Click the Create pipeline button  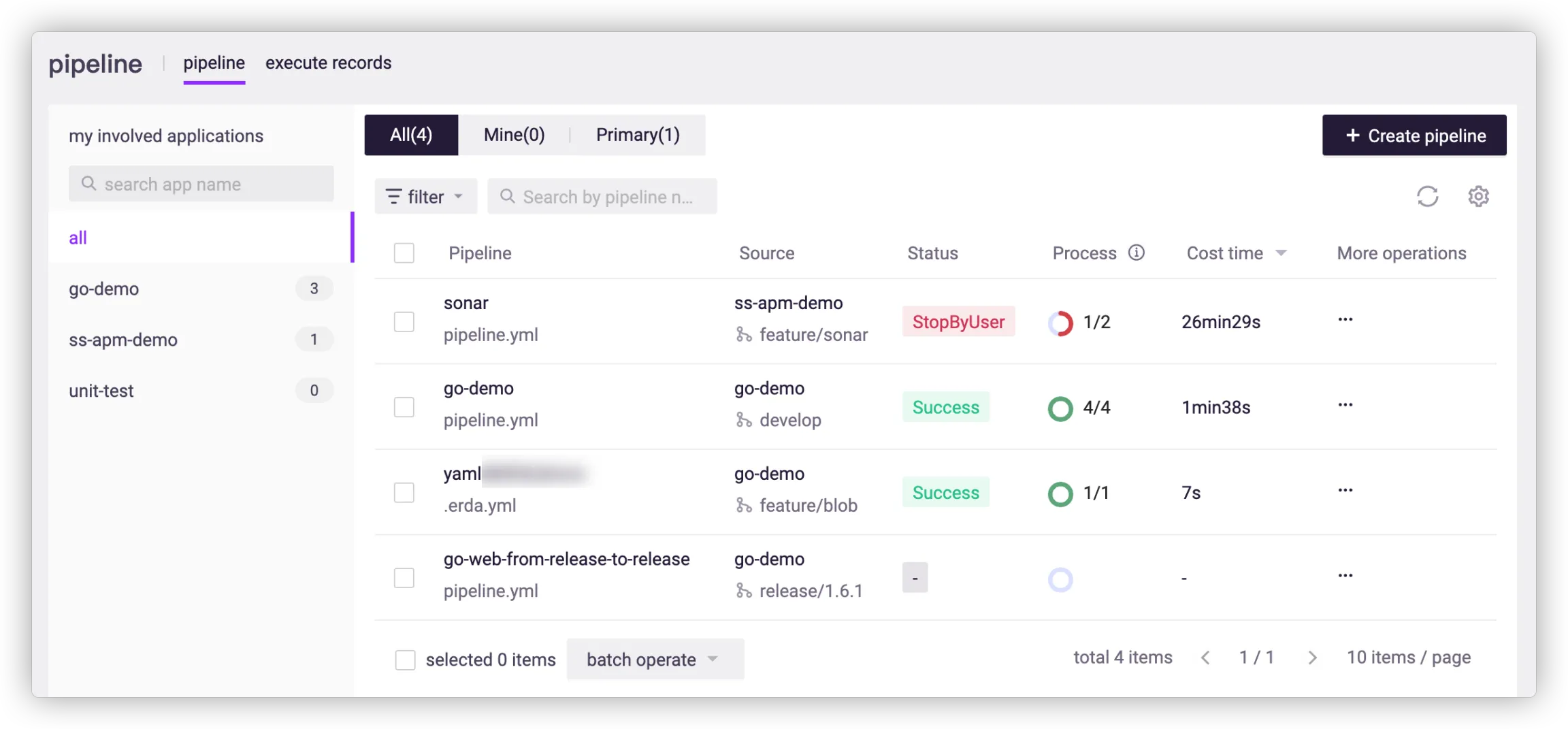[1414, 135]
